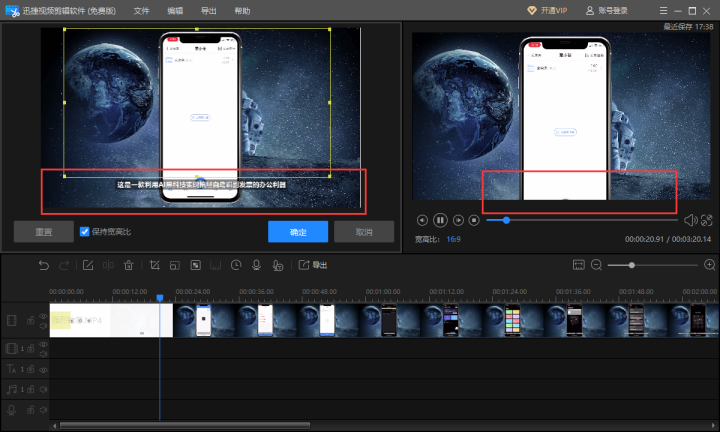Adjust the timeline zoom slider
Image resolution: width=720 pixels, height=432 pixels.
tap(632, 265)
